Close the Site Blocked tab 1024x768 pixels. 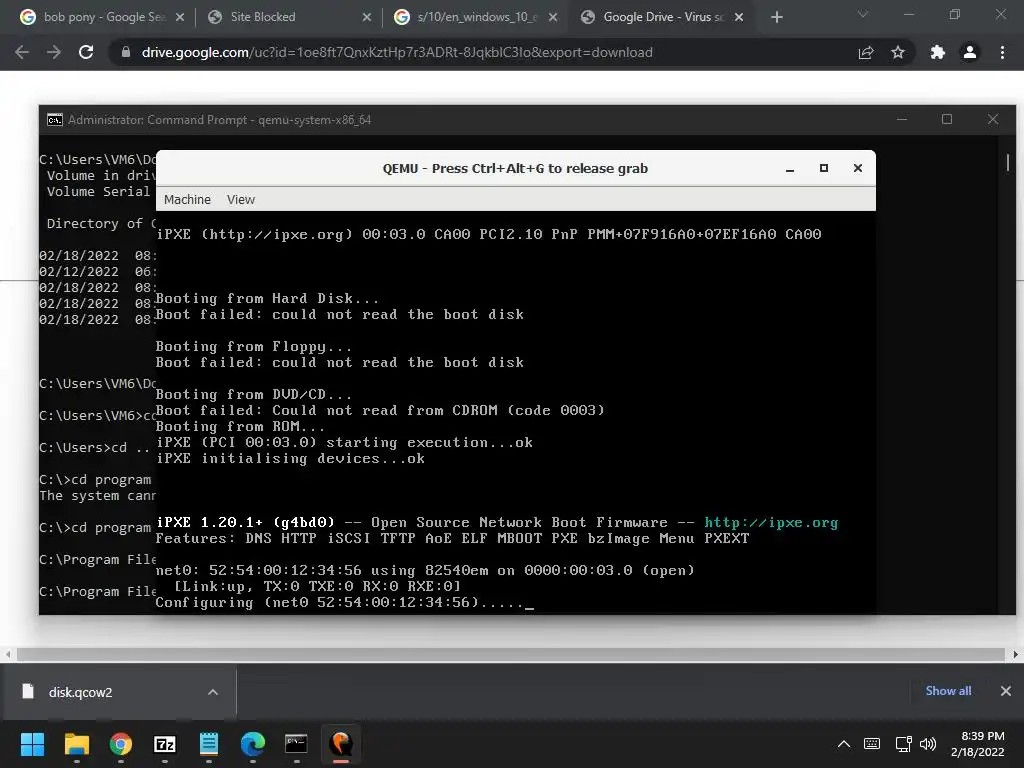(x=367, y=17)
